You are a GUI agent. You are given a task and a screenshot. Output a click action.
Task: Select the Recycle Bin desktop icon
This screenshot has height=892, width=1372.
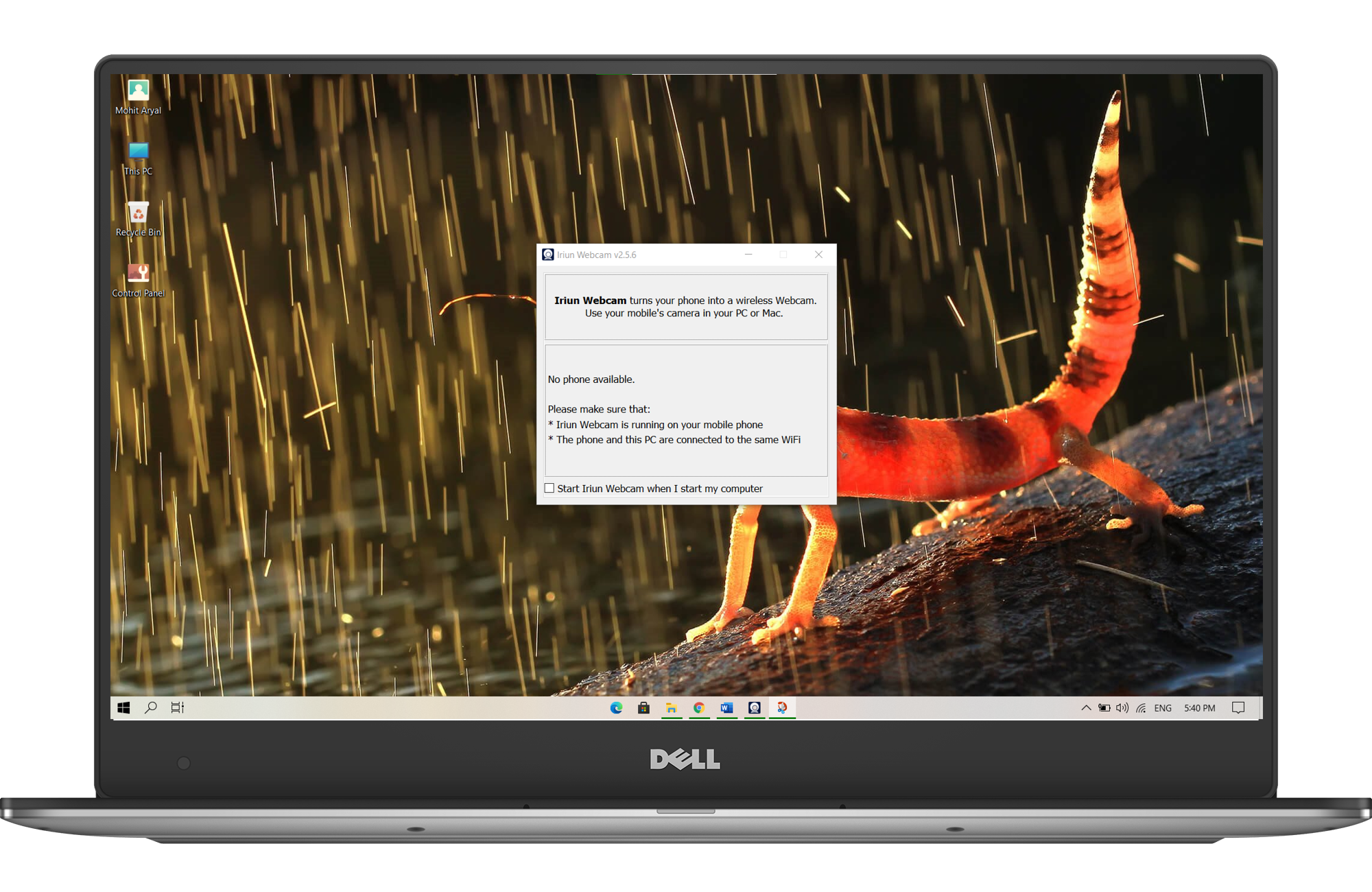[139, 220]
